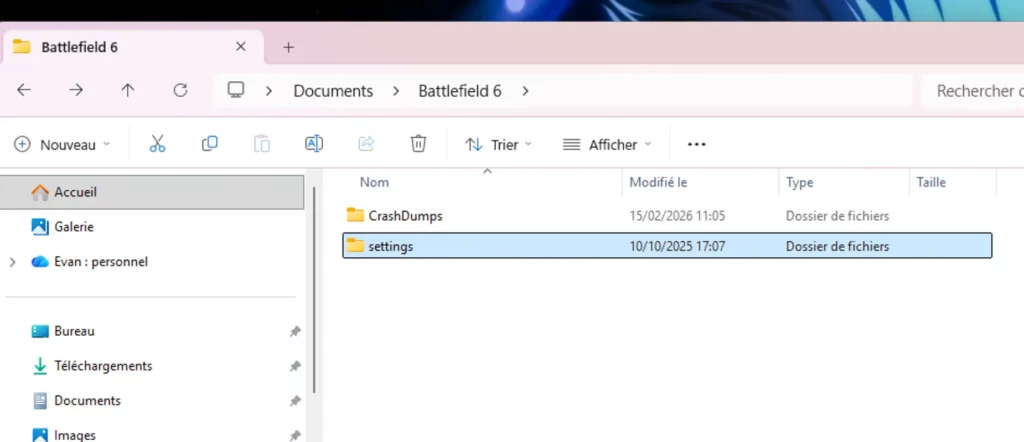
Task: Select the Accueil sidebar item
Action: 76,192
